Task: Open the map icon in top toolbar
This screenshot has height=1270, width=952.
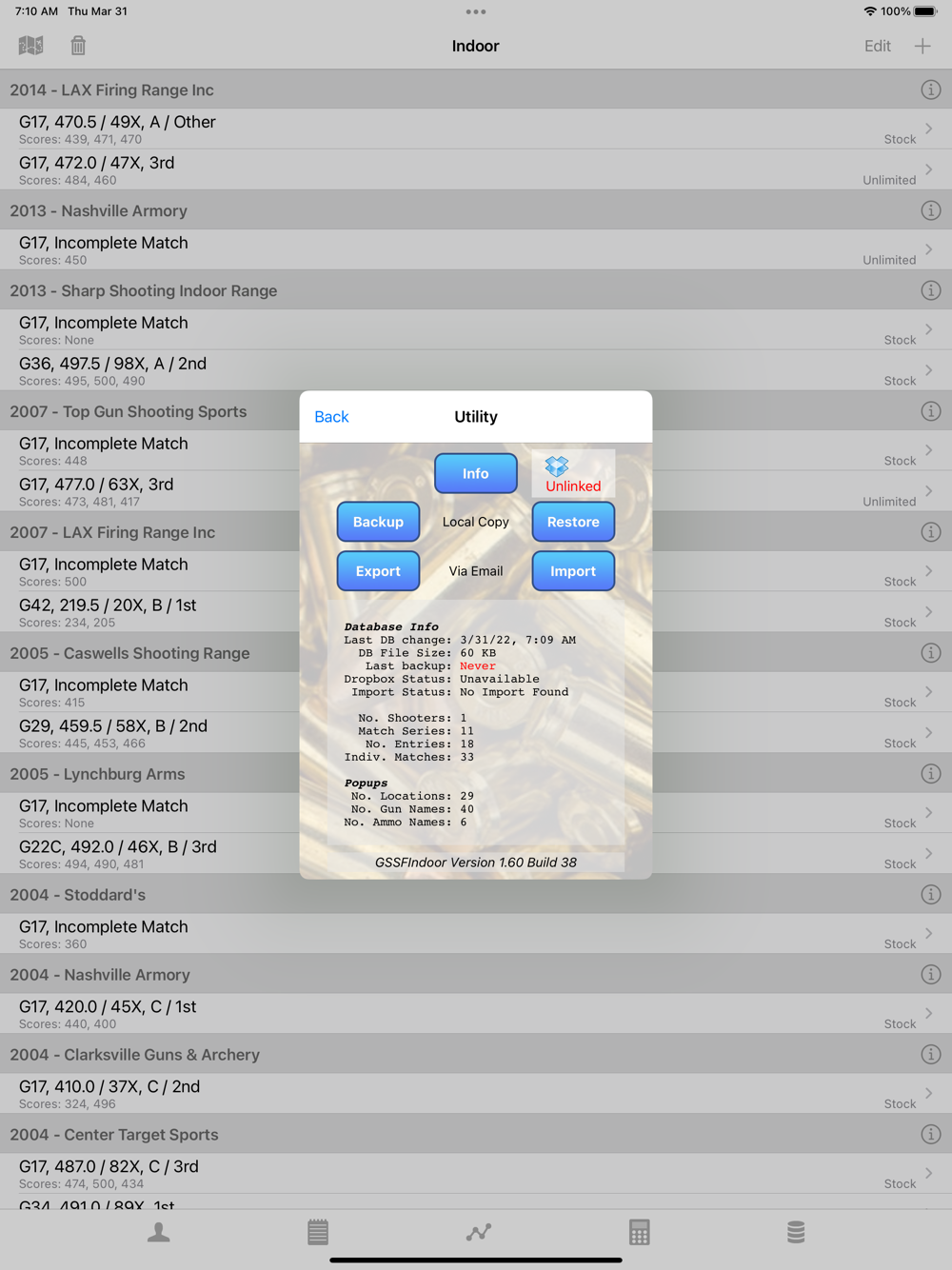Action: (30, 46)
